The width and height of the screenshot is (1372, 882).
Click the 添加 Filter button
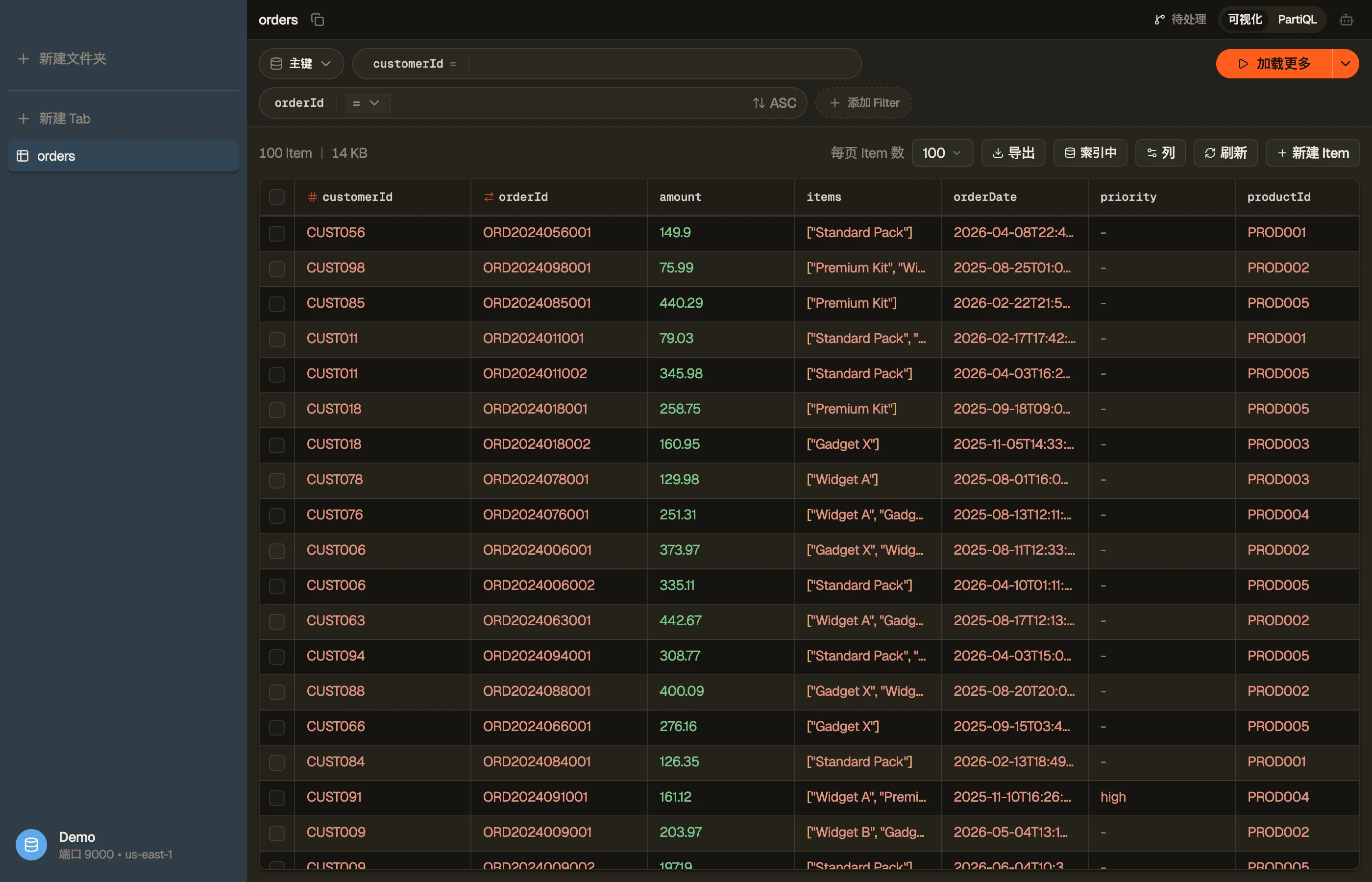click(863, 103)
